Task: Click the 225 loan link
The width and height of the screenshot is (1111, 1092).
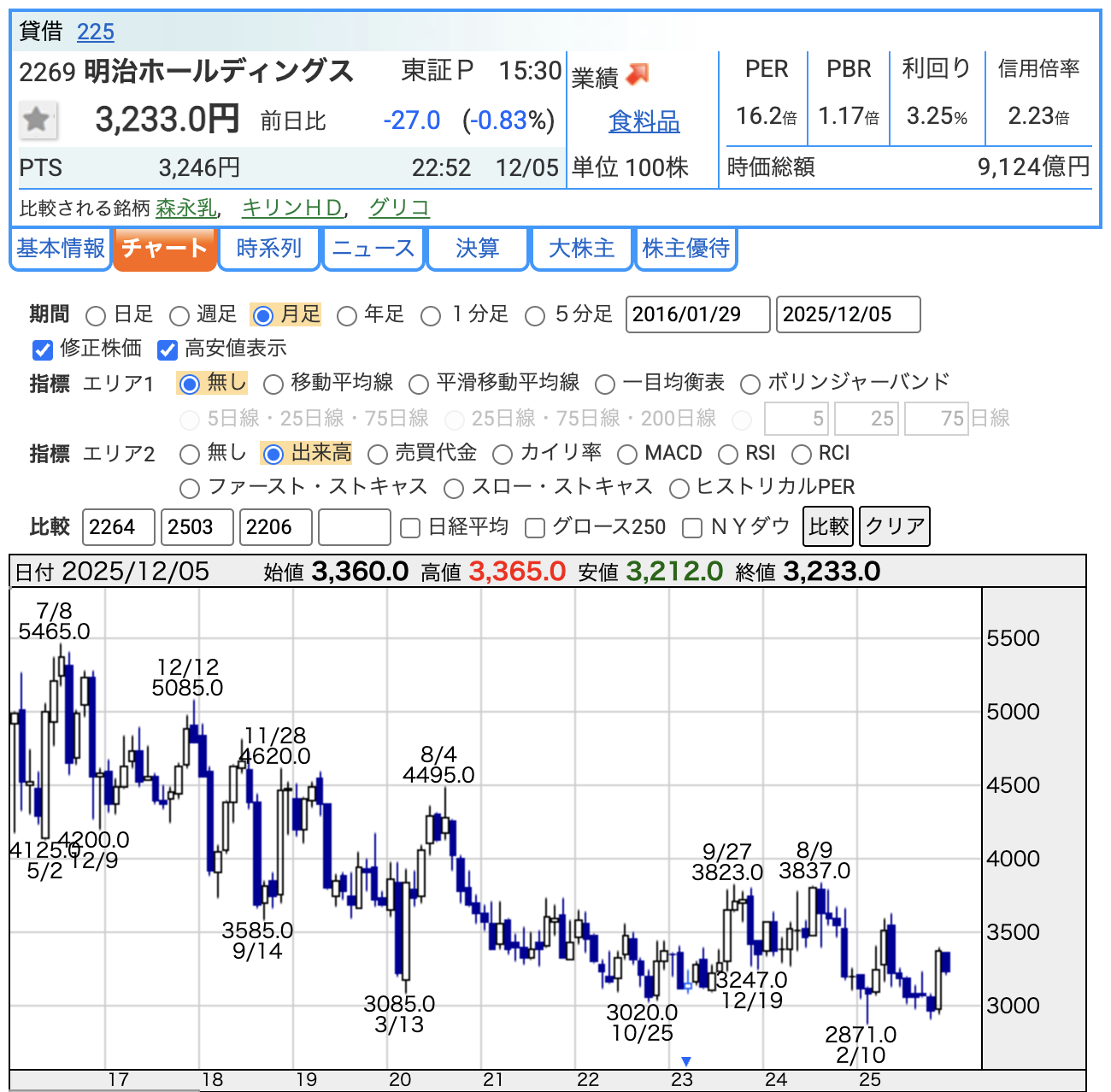Action: point(95,32)
